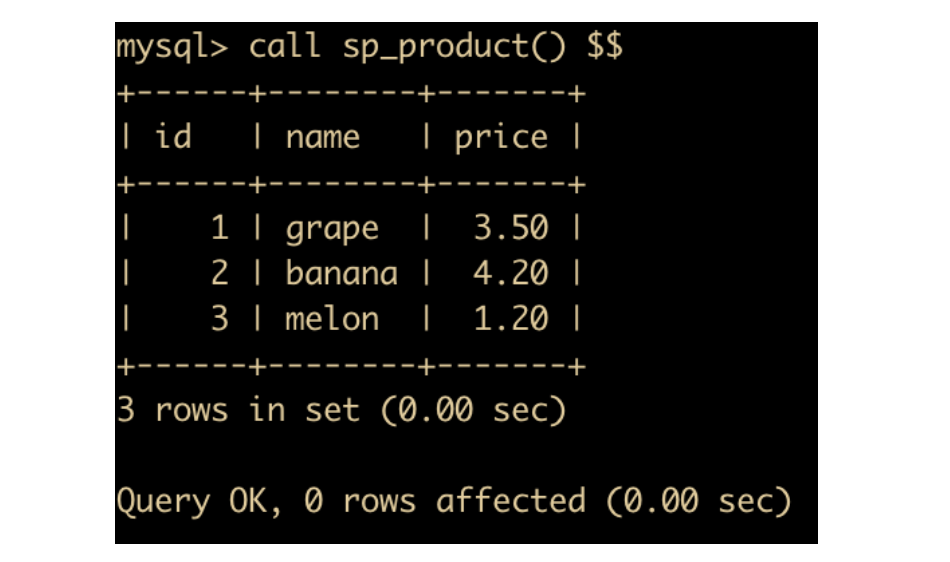The height and width of the screenshot is (562, 950).
Task: Click the word affected in last line
Action: tap(510, 500)
